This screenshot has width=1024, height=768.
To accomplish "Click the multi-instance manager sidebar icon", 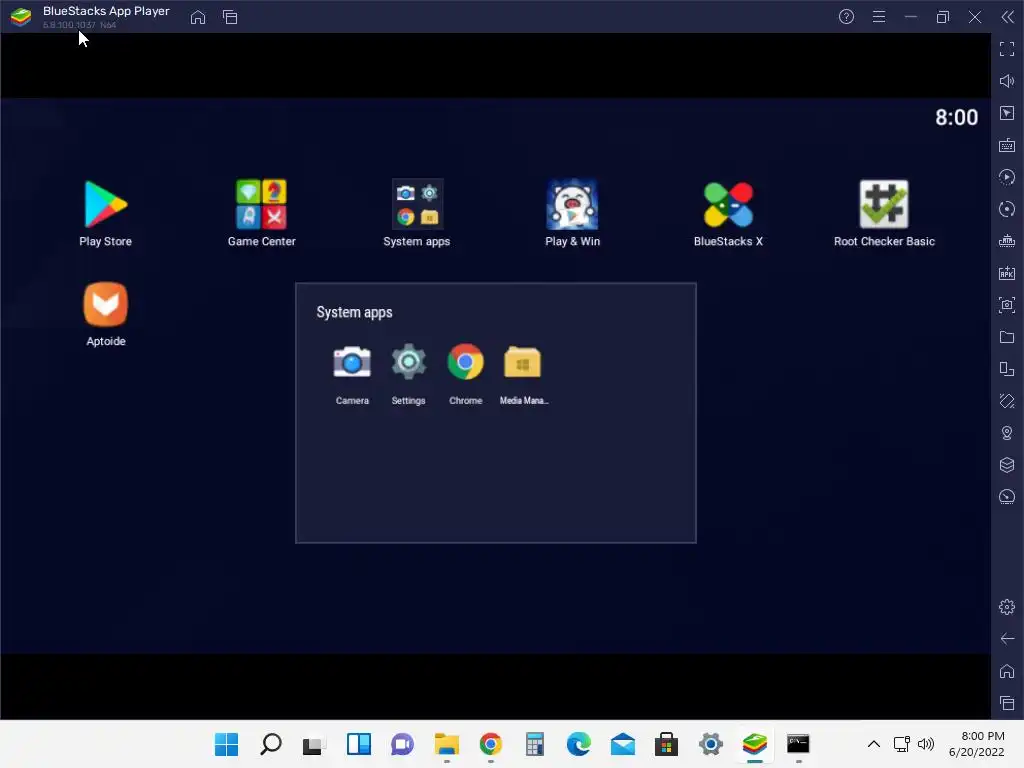I will click(1007, 369).
